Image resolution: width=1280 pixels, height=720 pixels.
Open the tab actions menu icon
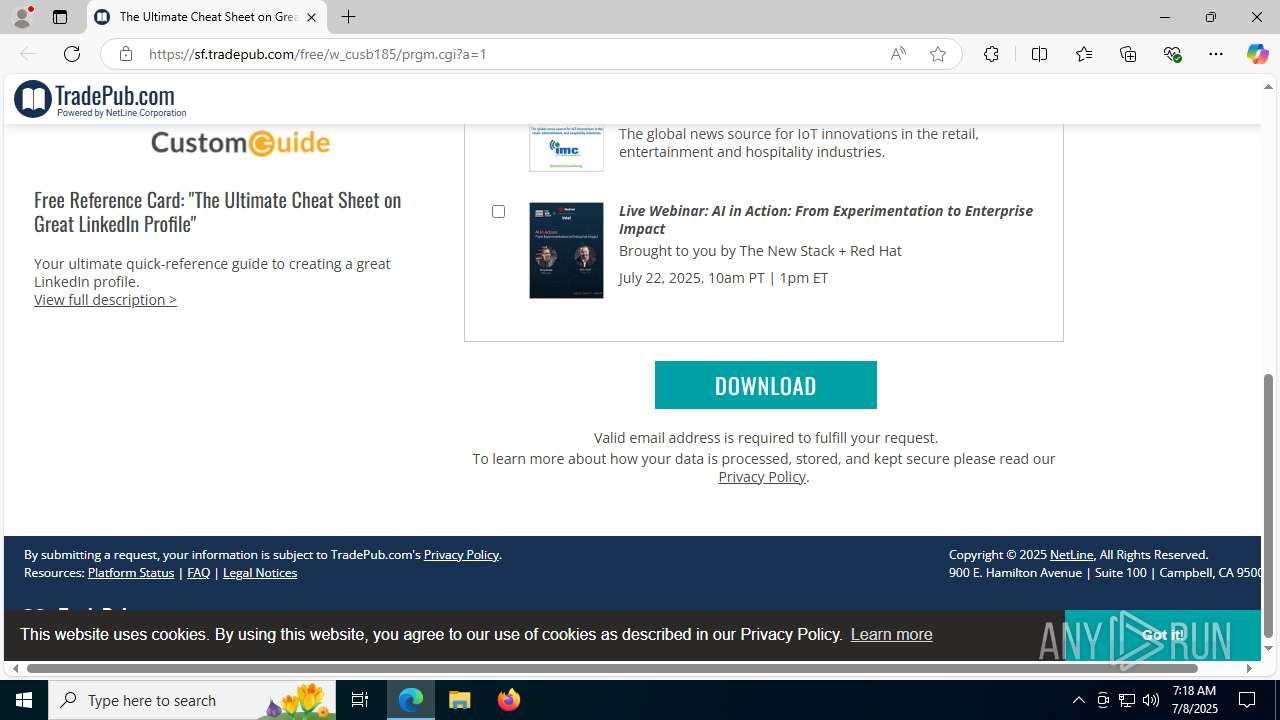point(60,17)
